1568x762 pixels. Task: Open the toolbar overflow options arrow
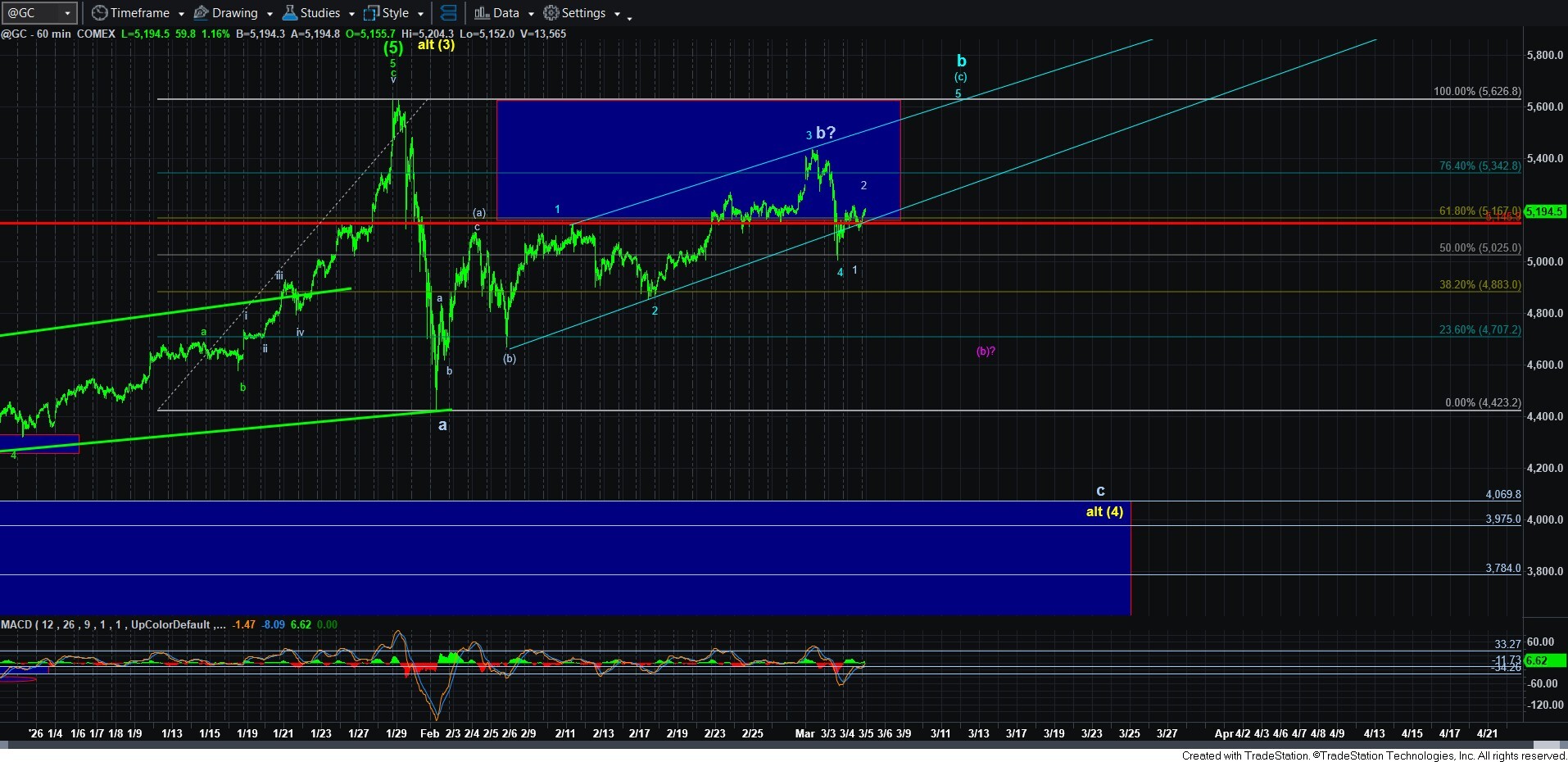pos(629,17)
